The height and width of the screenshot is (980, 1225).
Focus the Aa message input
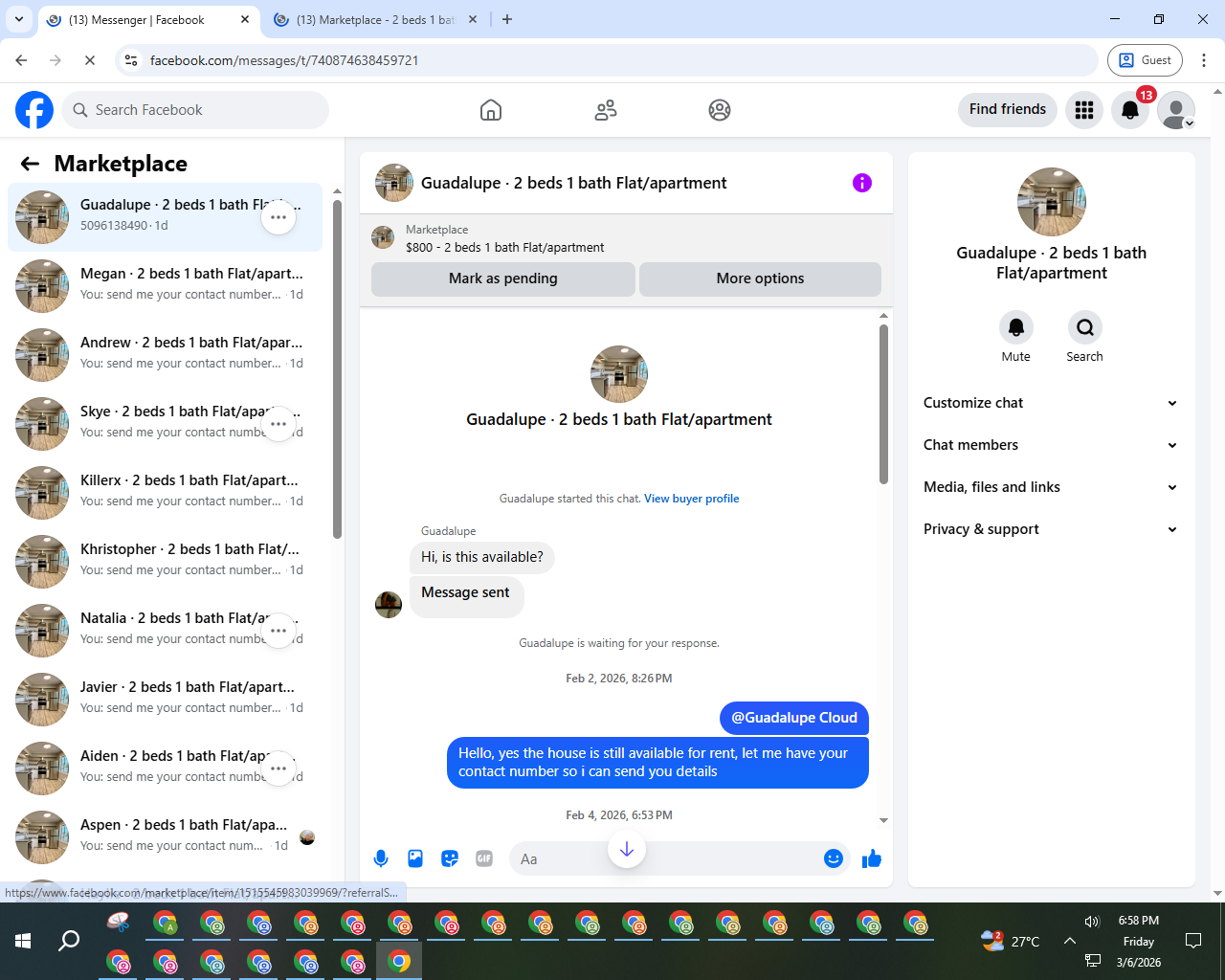click(664, 858)
